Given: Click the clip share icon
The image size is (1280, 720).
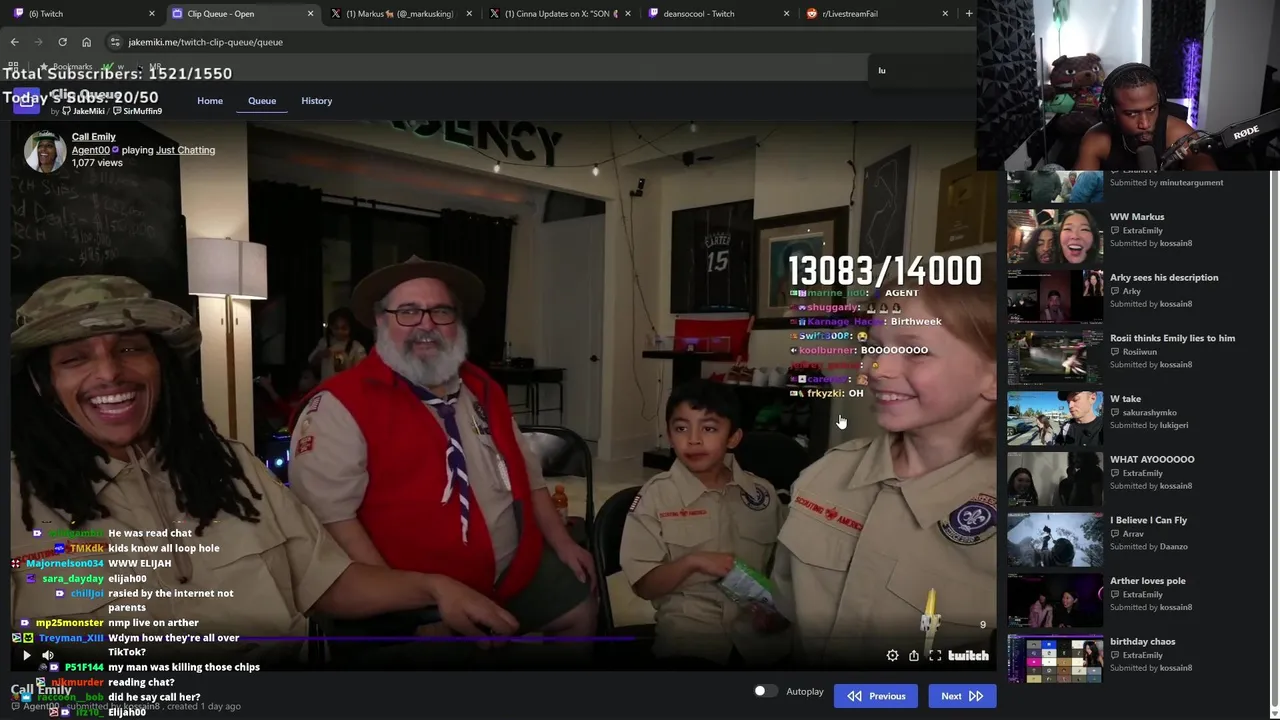Looking at the screenshot, I should 914,656.
